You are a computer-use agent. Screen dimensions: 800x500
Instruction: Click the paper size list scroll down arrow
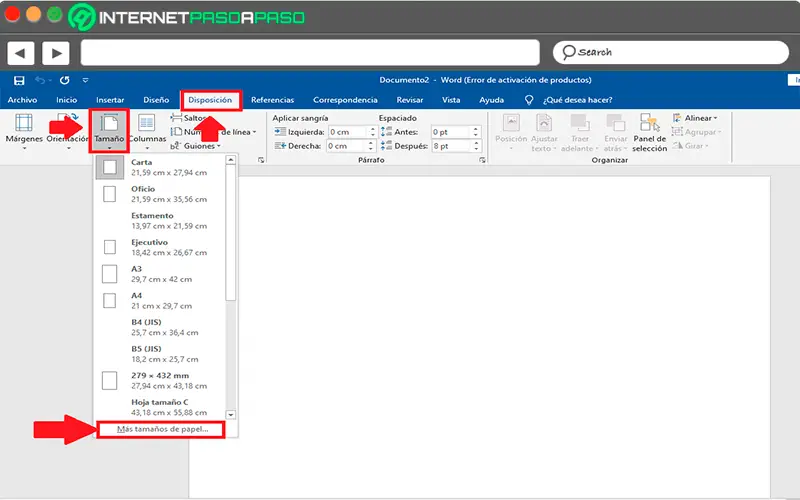point(231,414)
